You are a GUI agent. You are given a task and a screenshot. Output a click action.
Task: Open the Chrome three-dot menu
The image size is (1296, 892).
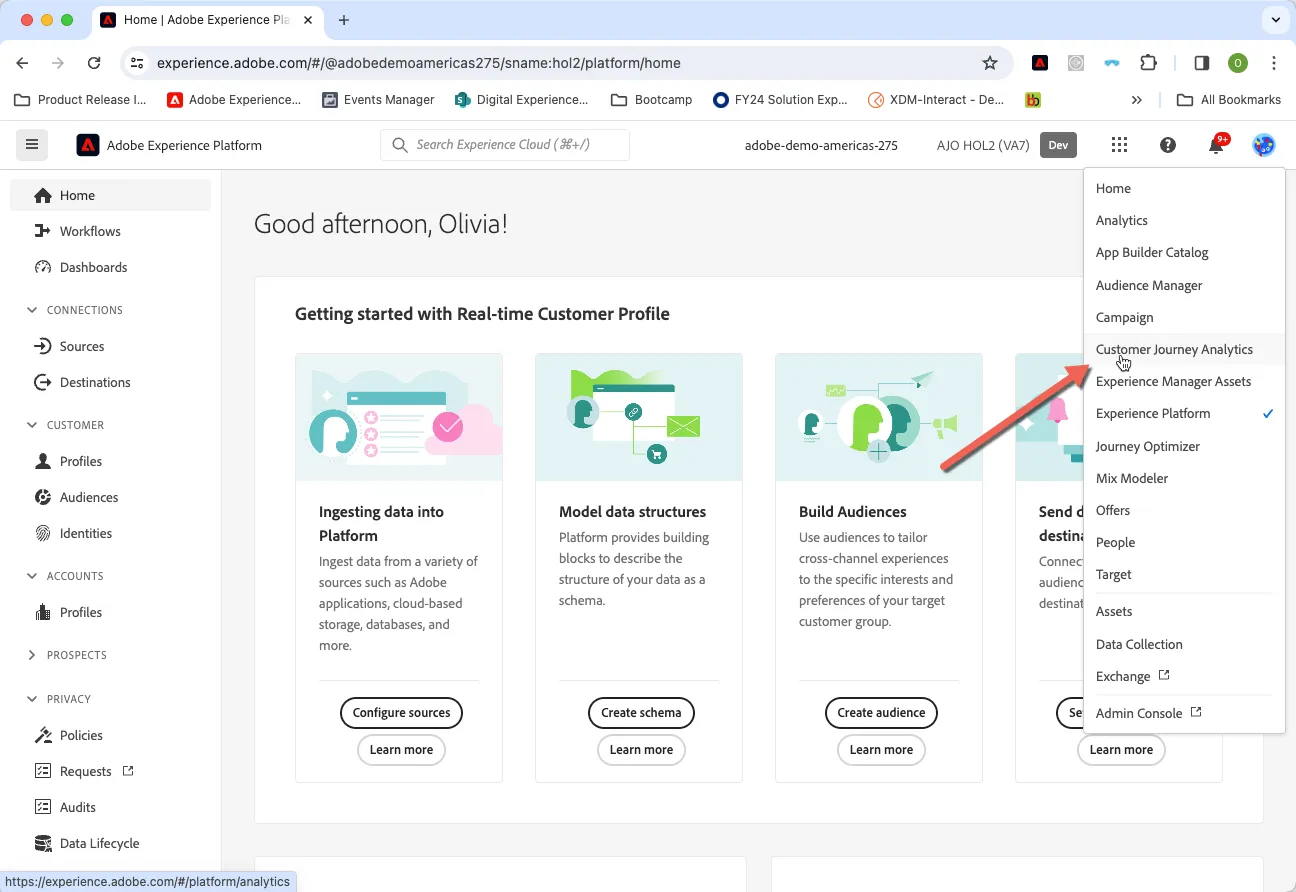tap(1274, 63)
